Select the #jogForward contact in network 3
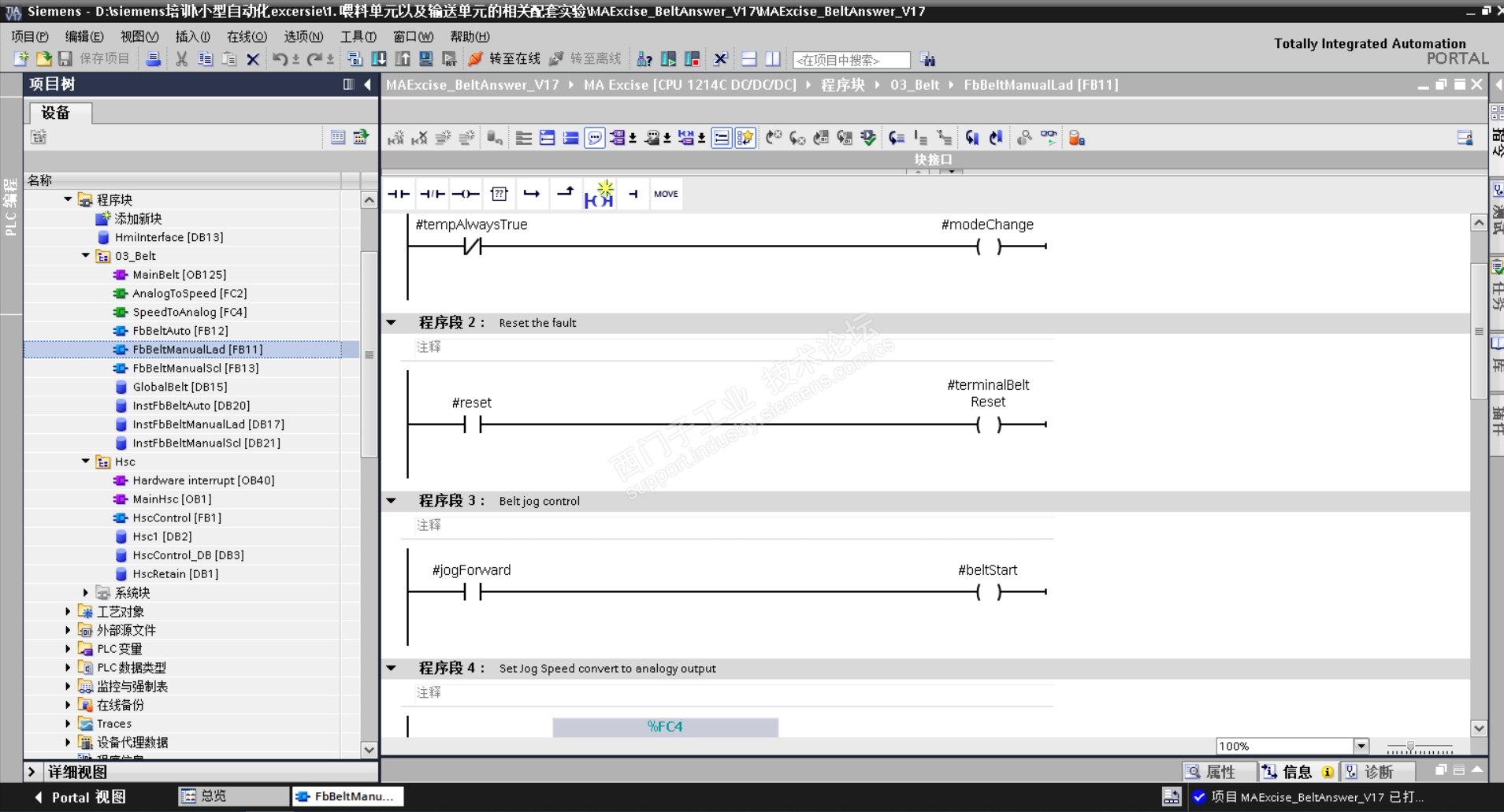Screen dimensions: 1504x812 click(472, 591)
